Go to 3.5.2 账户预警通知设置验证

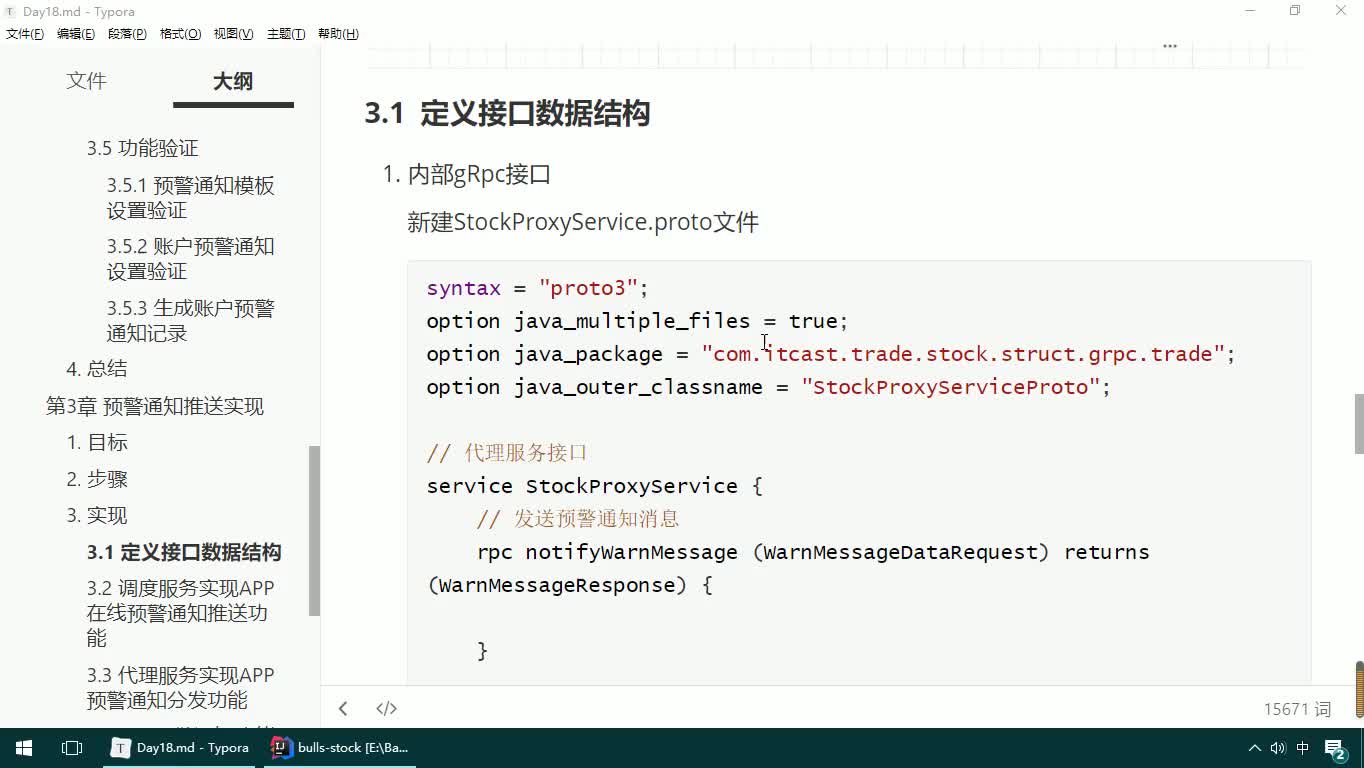(x=191, y=259)
